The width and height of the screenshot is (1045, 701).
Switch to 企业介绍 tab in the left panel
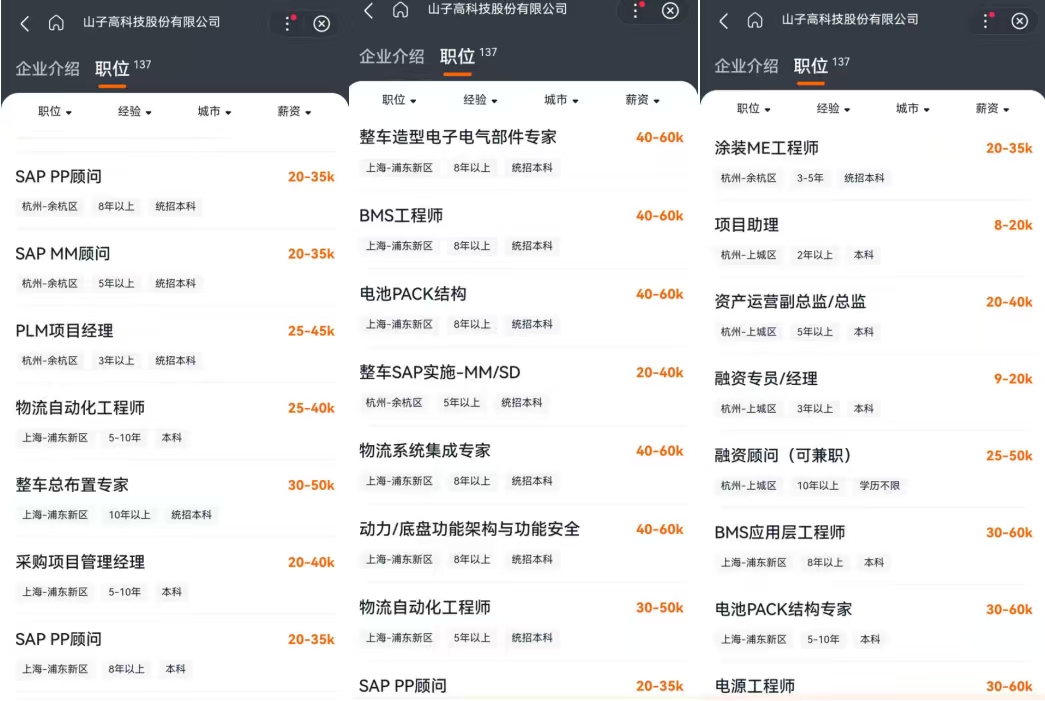point(47,69)
